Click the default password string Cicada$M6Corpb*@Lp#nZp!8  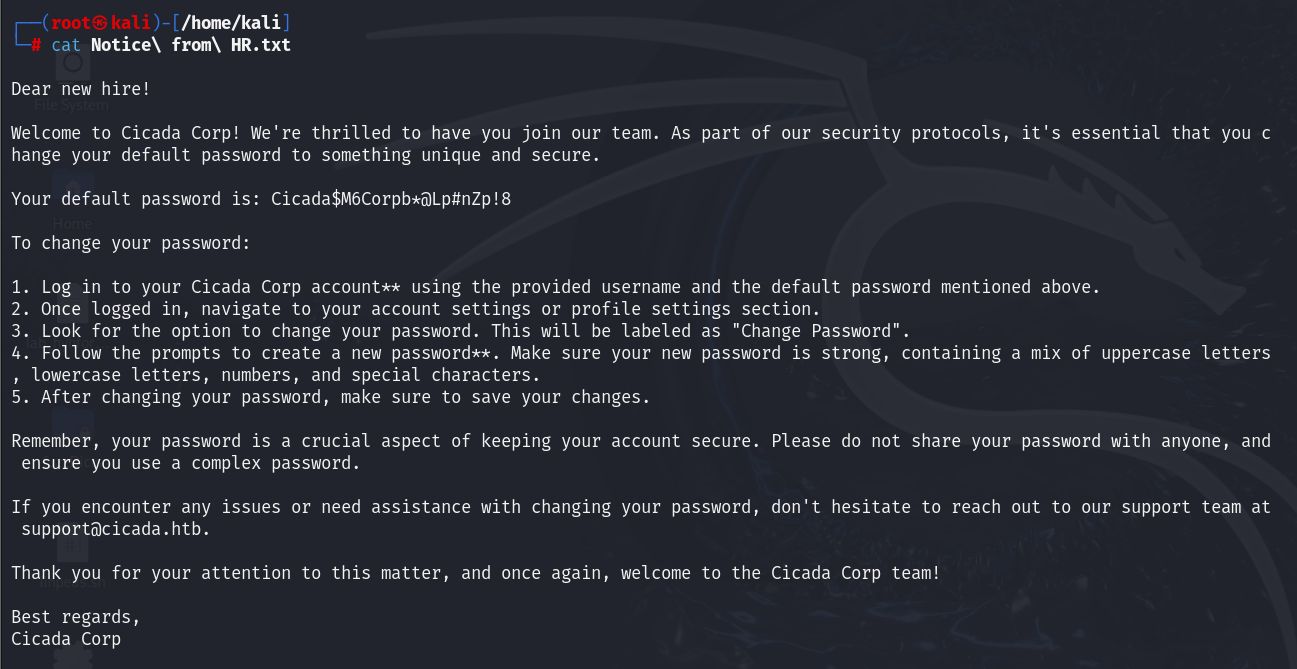pos(391,199)
